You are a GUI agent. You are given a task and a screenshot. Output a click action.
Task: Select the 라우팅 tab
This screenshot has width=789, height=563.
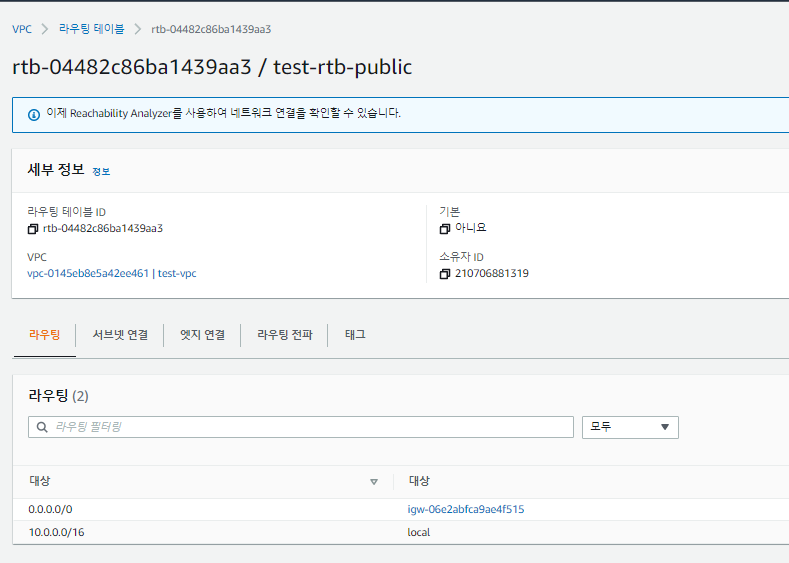(44, 335)
